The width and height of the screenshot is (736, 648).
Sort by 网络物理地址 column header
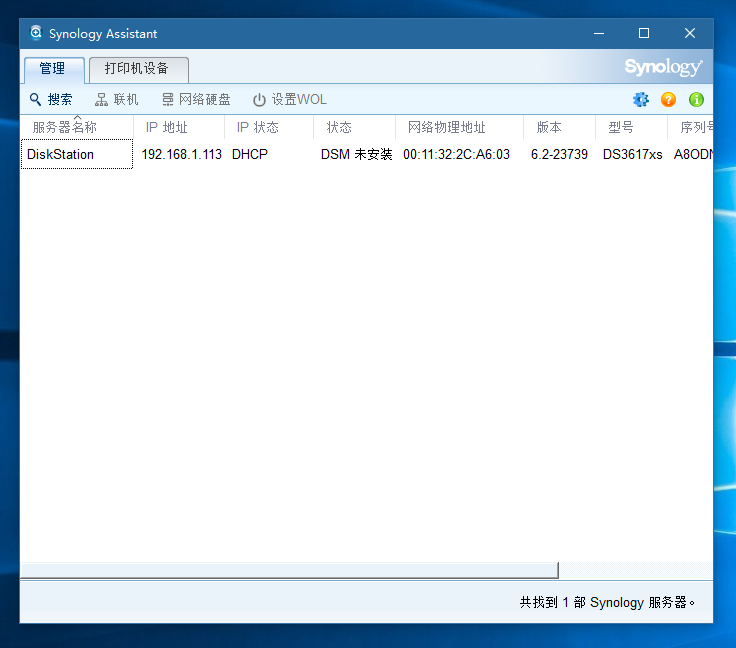(x=447, y=128)
